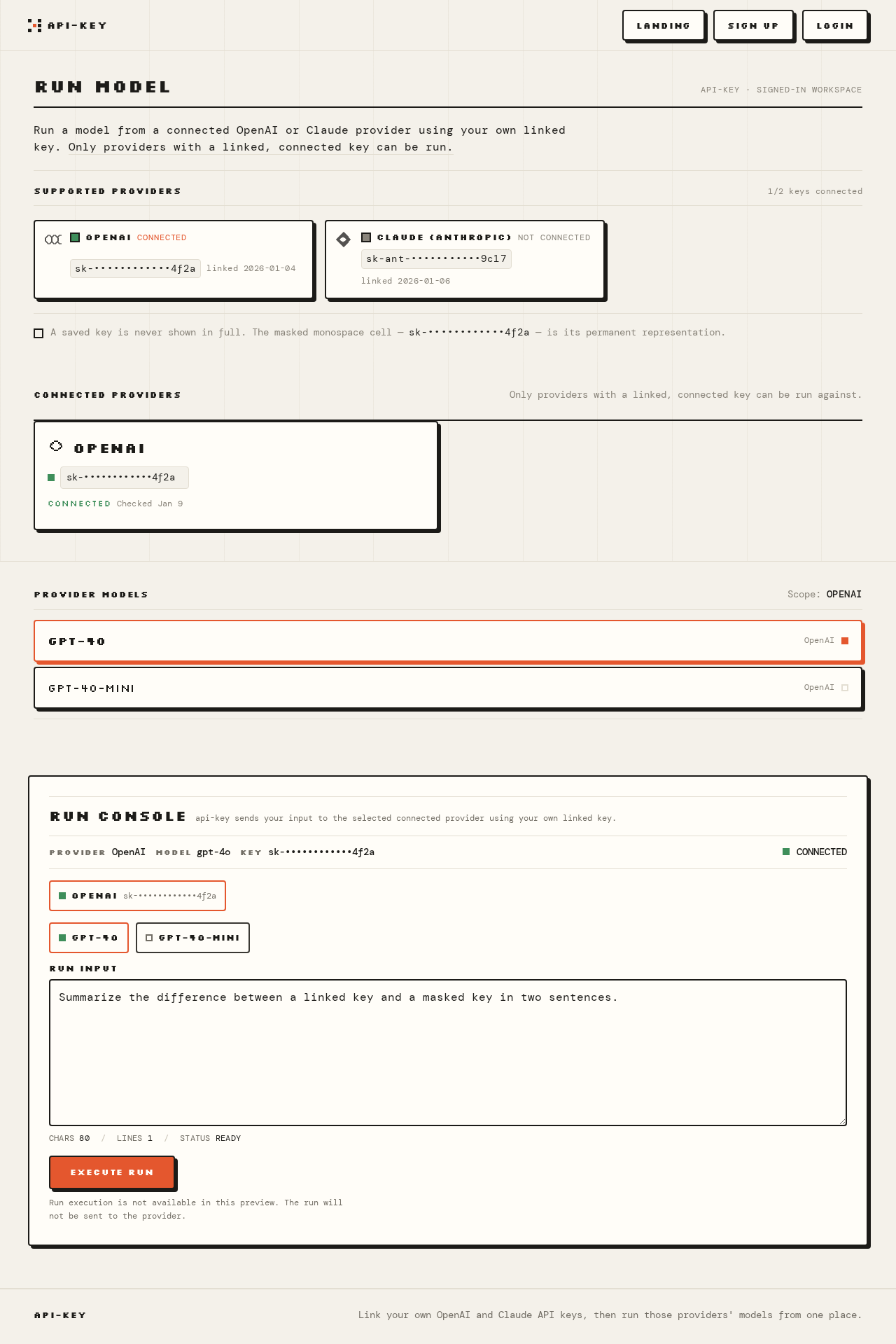896x1344 pixels.
Task: Click the 'CHARS 80' counter
Action: coord(69,1138)
